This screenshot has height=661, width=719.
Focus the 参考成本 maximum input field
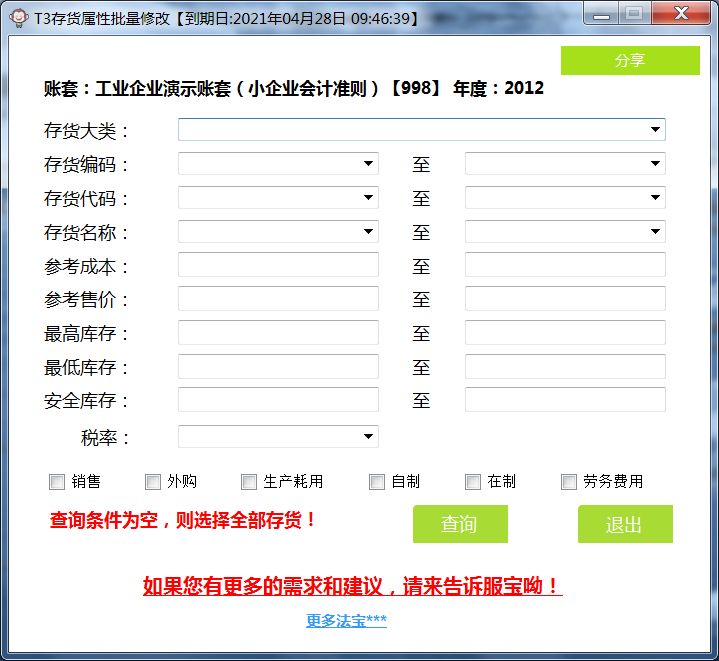coord(565,264)
